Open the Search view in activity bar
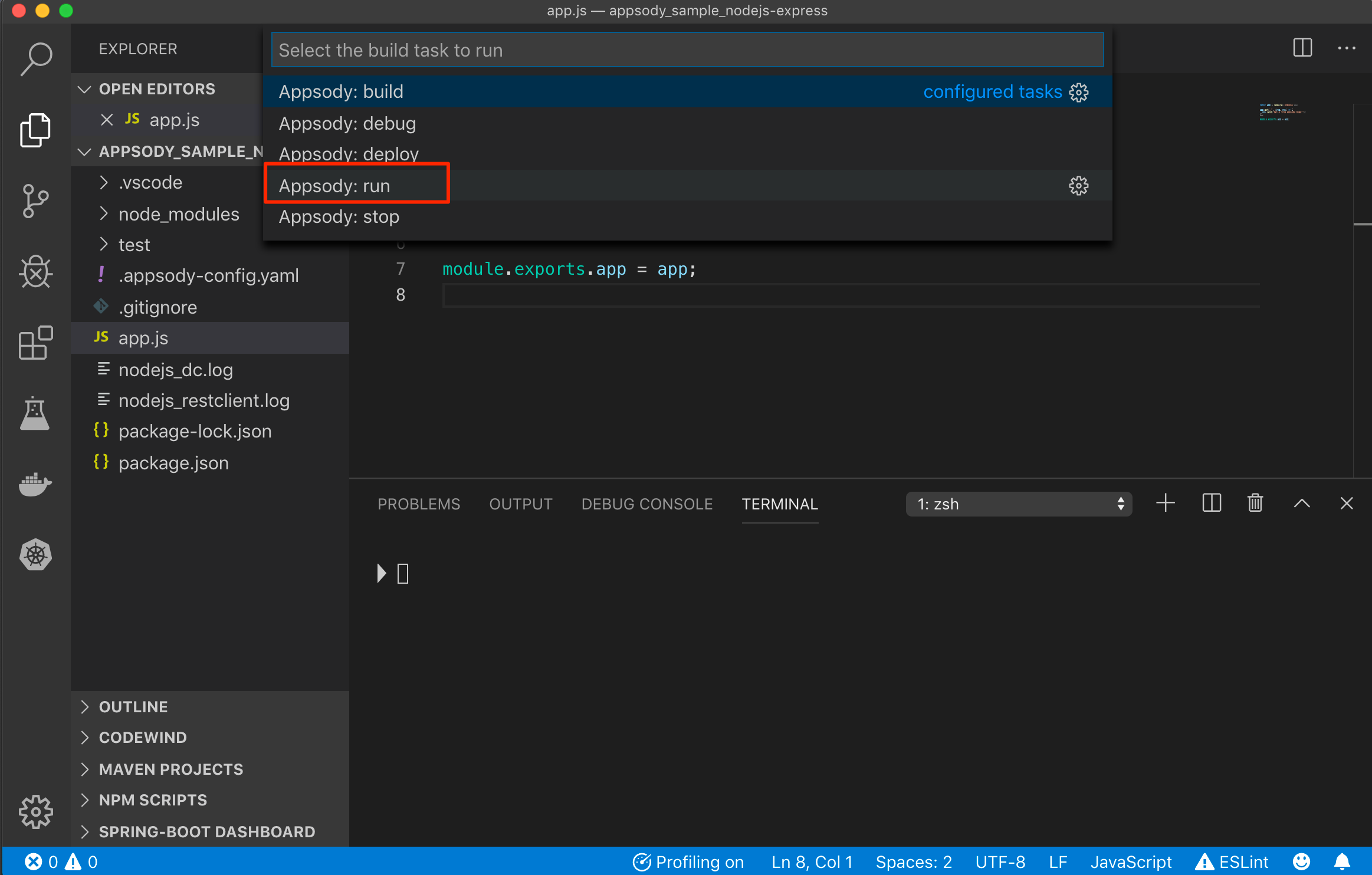 coord(36,59)
